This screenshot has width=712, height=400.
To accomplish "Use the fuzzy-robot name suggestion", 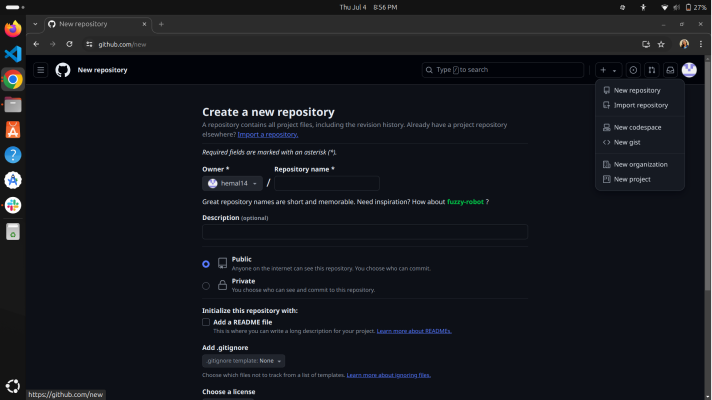I will coord(465,202).
